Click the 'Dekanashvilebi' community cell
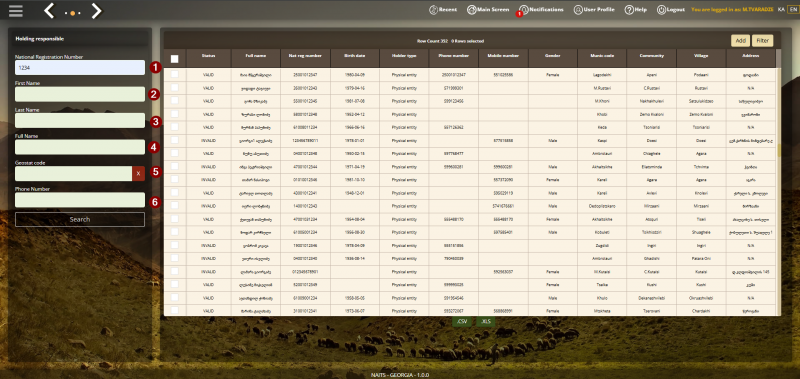 coord(652,297)
